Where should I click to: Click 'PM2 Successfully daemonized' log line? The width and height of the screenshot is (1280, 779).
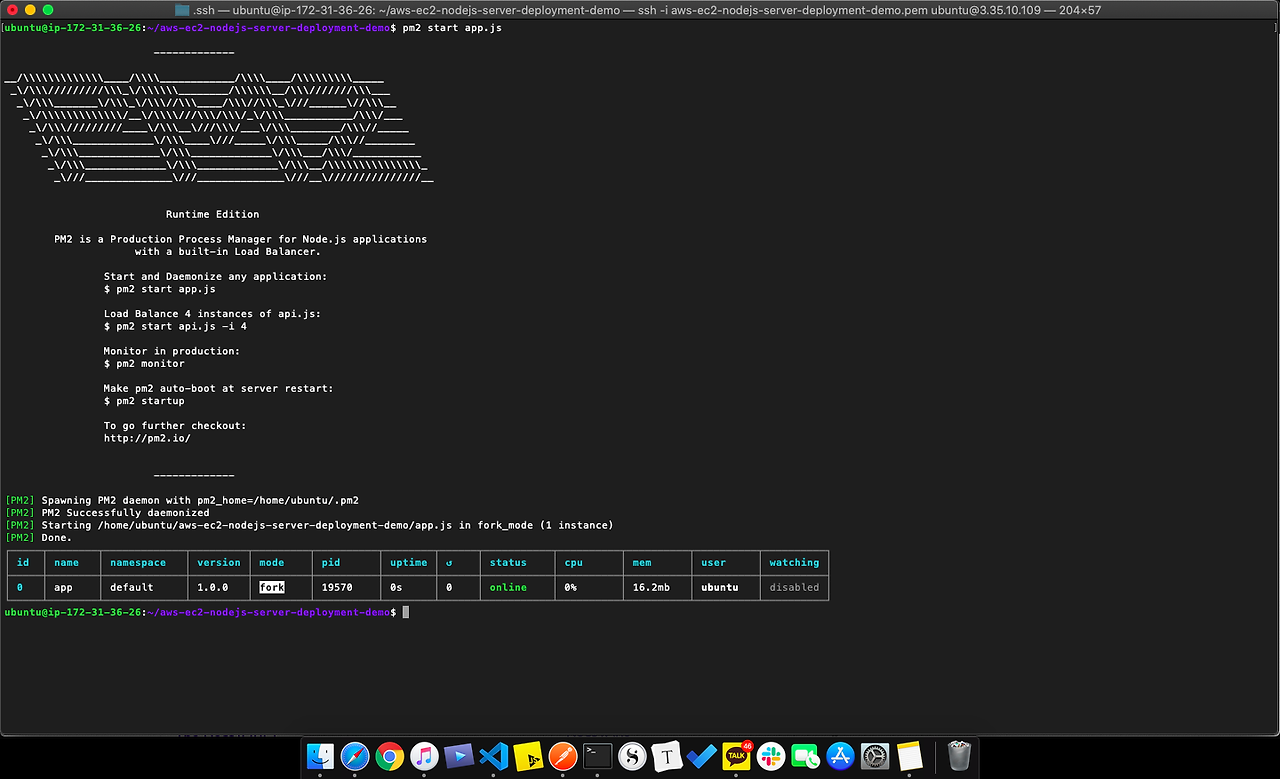[125, 512]
